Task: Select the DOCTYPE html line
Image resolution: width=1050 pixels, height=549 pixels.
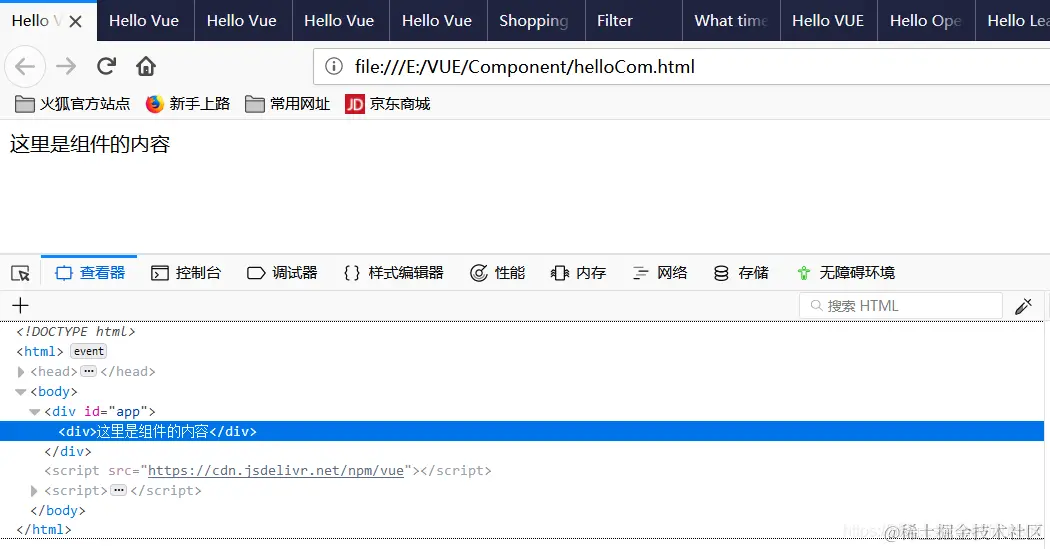Action: pyautogui.click(x=76, y=331)
